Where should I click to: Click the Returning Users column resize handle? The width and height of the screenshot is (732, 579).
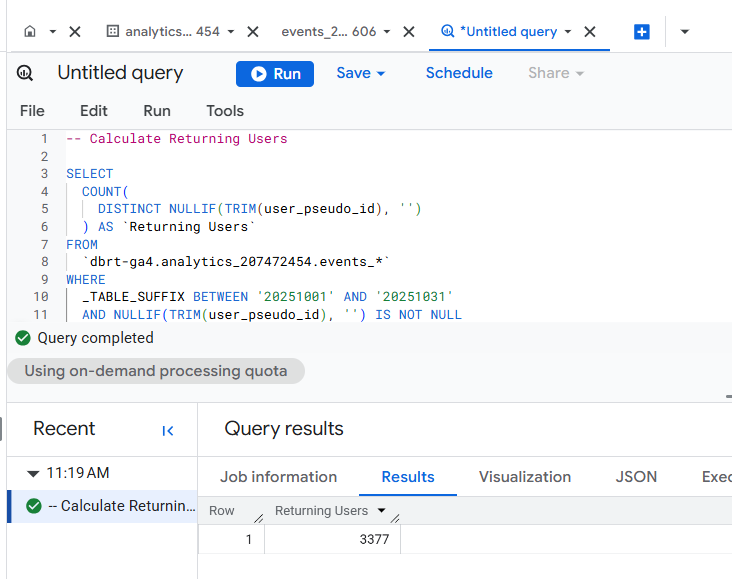pyautogui.click(x=395, y=518)
